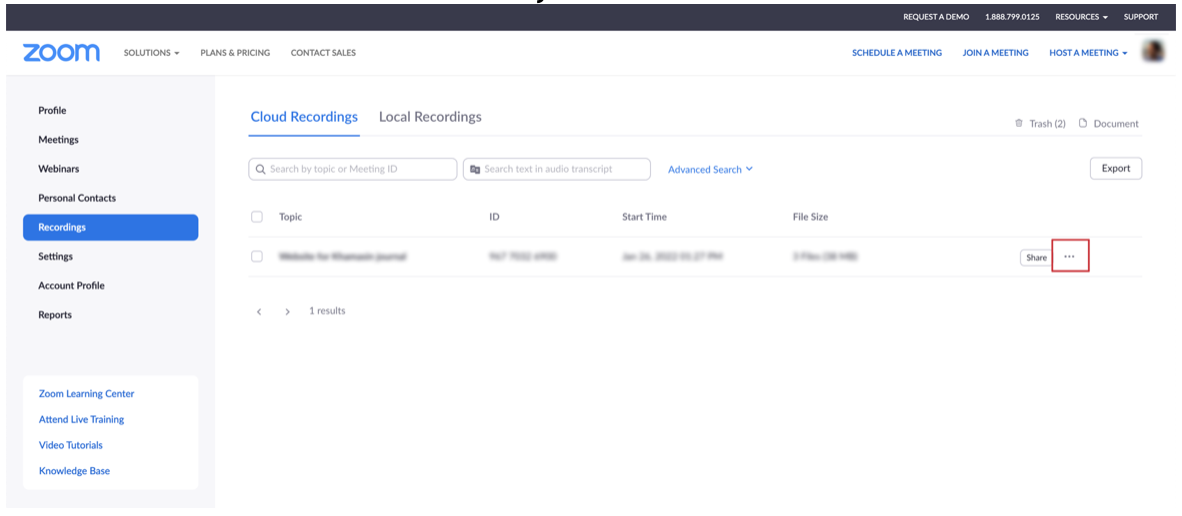Image resolution: width=1182 pixels, height=516 pixels.
Task: Select the Cloud Recordings tab
Action: pos(304,117)
